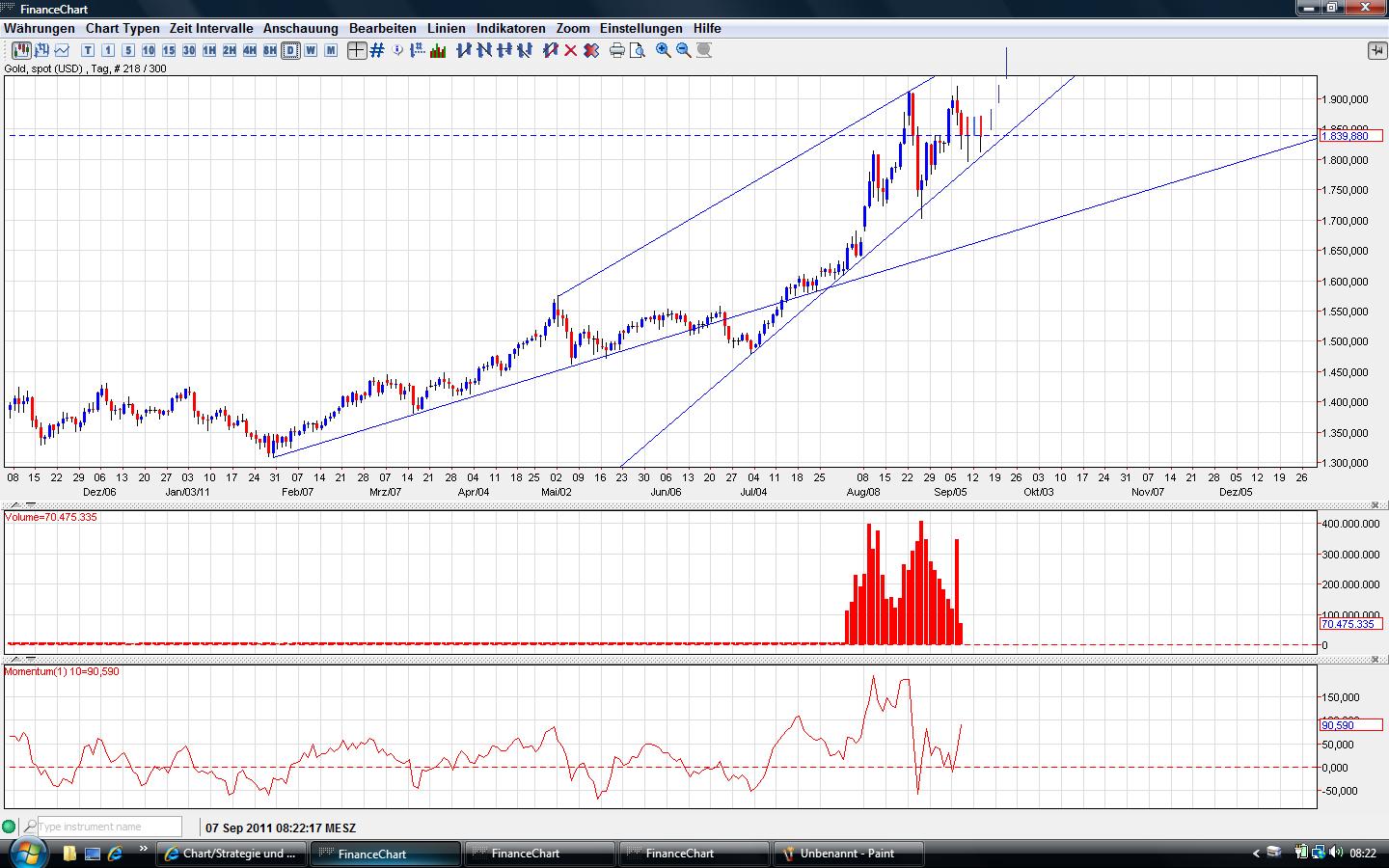The image size is (1389, 868).
Task: Switch to 30-minute interval
Action: coord(189,50)
